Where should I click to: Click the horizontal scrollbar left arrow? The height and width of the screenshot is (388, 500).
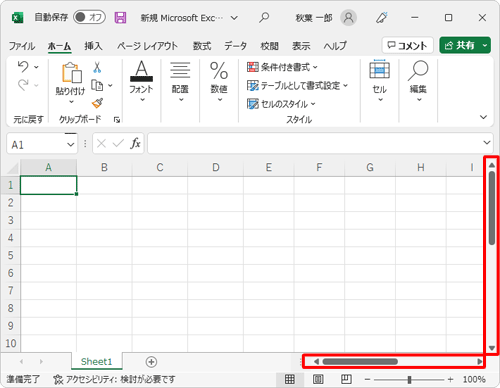[x=316, y=362]
